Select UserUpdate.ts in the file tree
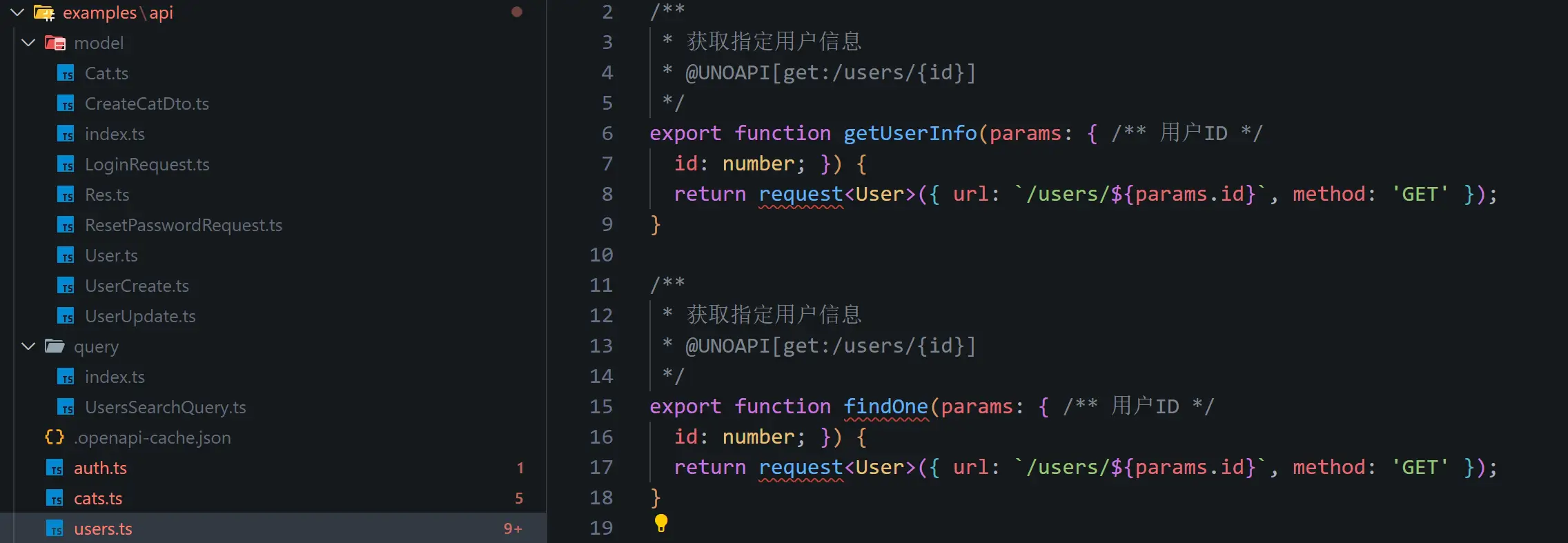This screenshot has height=543, width=1568. [140, 317]
